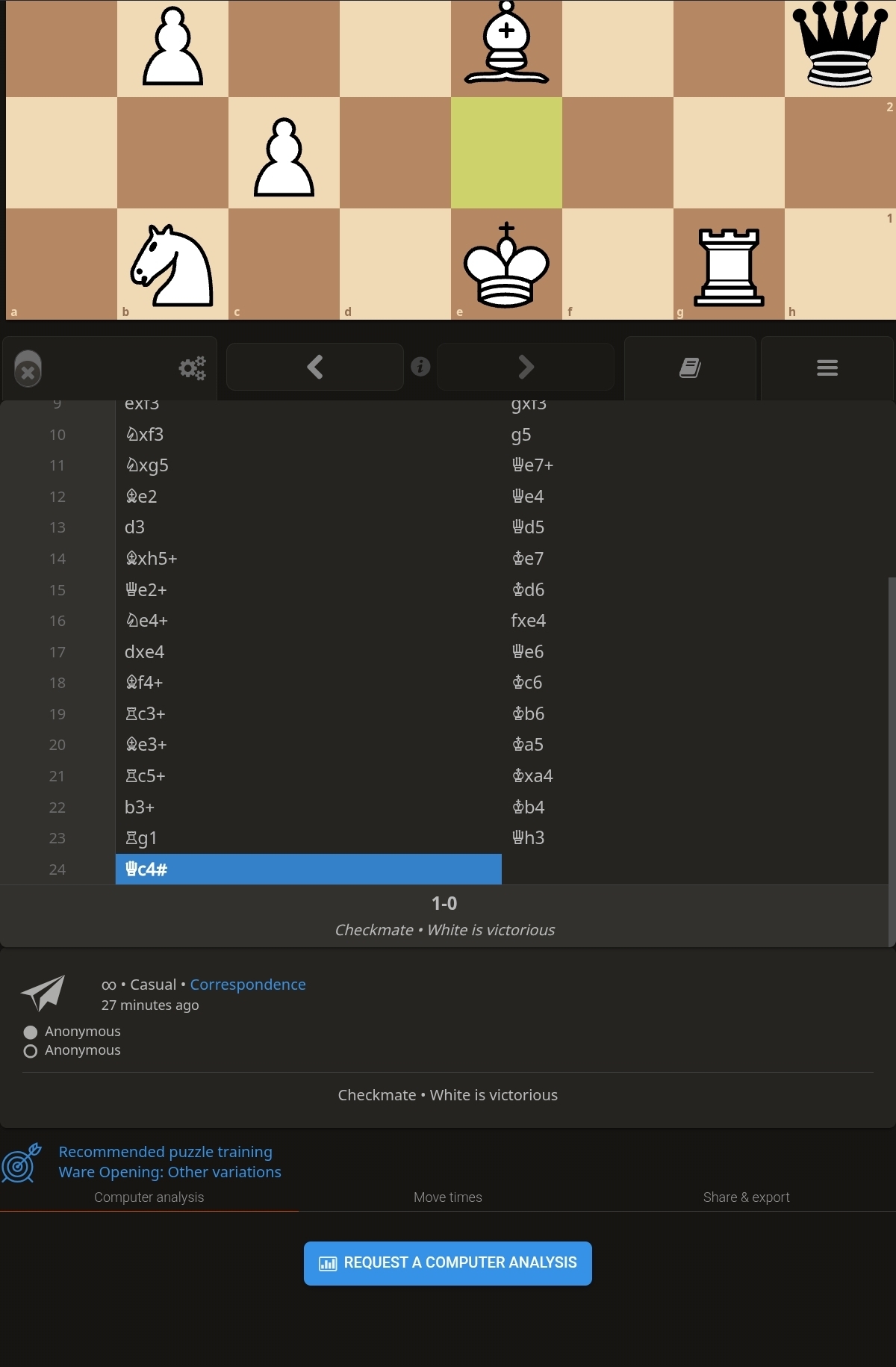Viewport: 896px width, 1367px height.
Task: Click the puzzle target icon
Action: (x=21, y=1162)
